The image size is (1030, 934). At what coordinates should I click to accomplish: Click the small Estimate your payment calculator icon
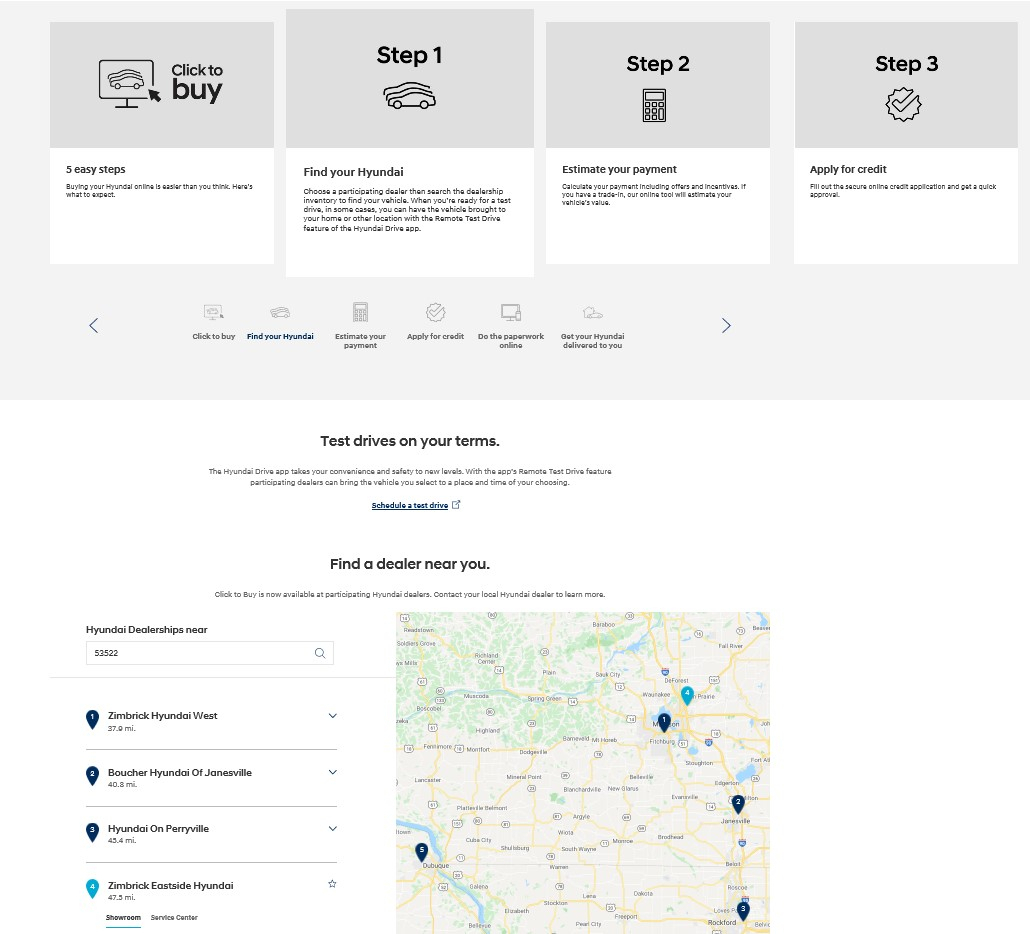click(360, 311)
